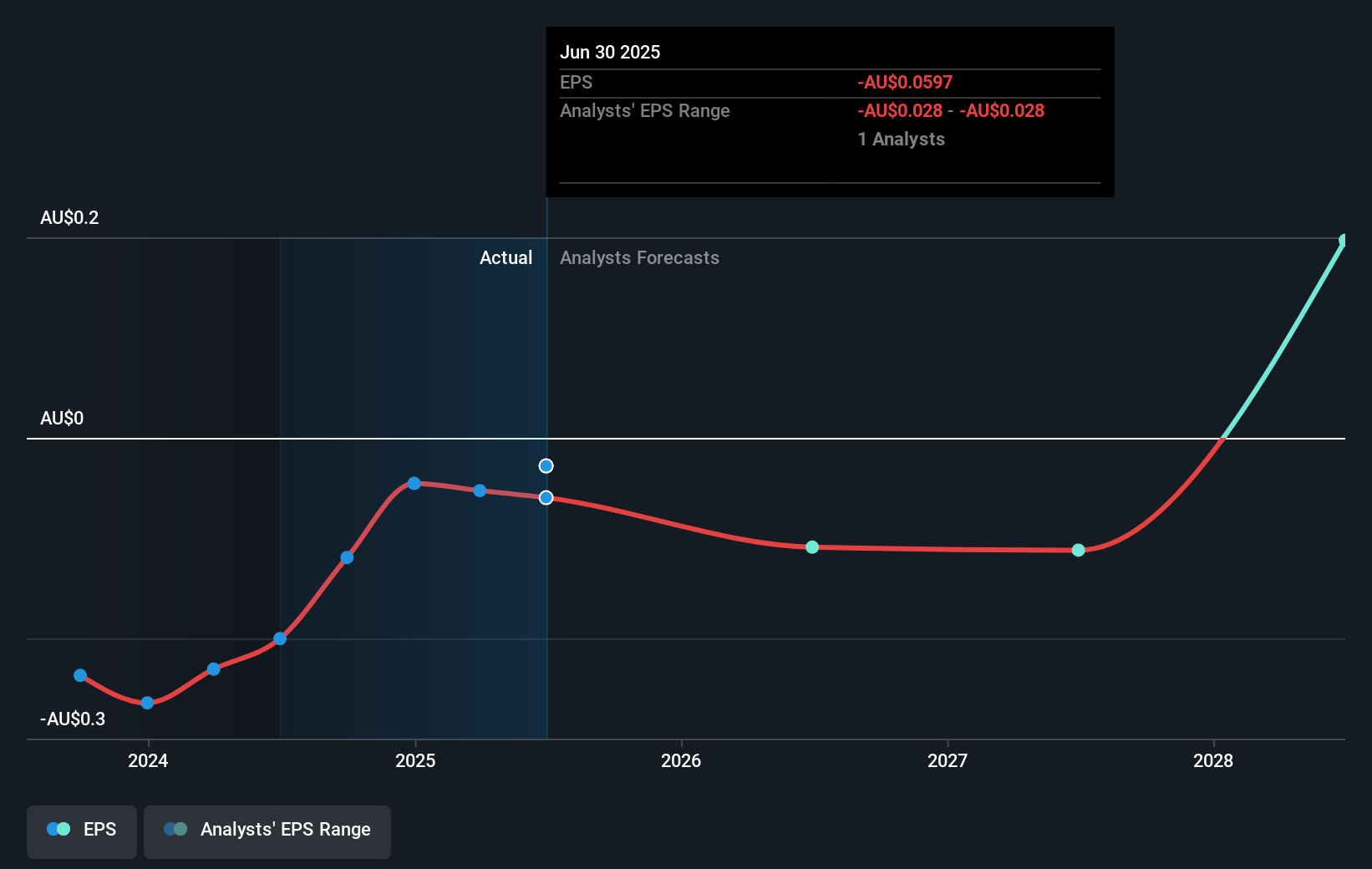1372x869 pixels.
Task: Click the 2026 x-axis label
Action: pos(681,760)
